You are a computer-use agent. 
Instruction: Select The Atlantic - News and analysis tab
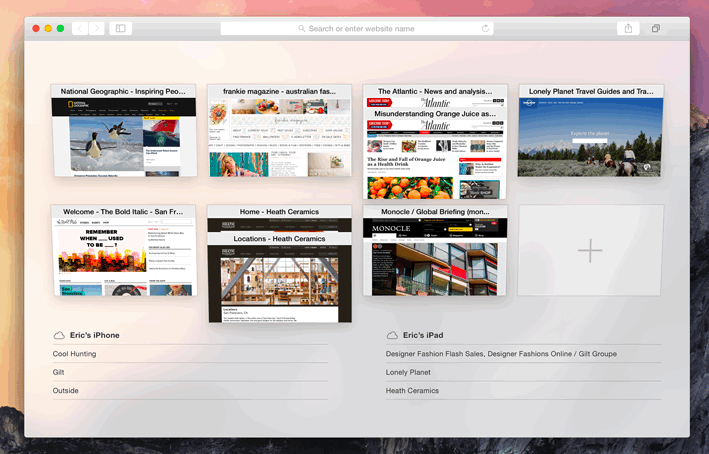tap(435, 96)
